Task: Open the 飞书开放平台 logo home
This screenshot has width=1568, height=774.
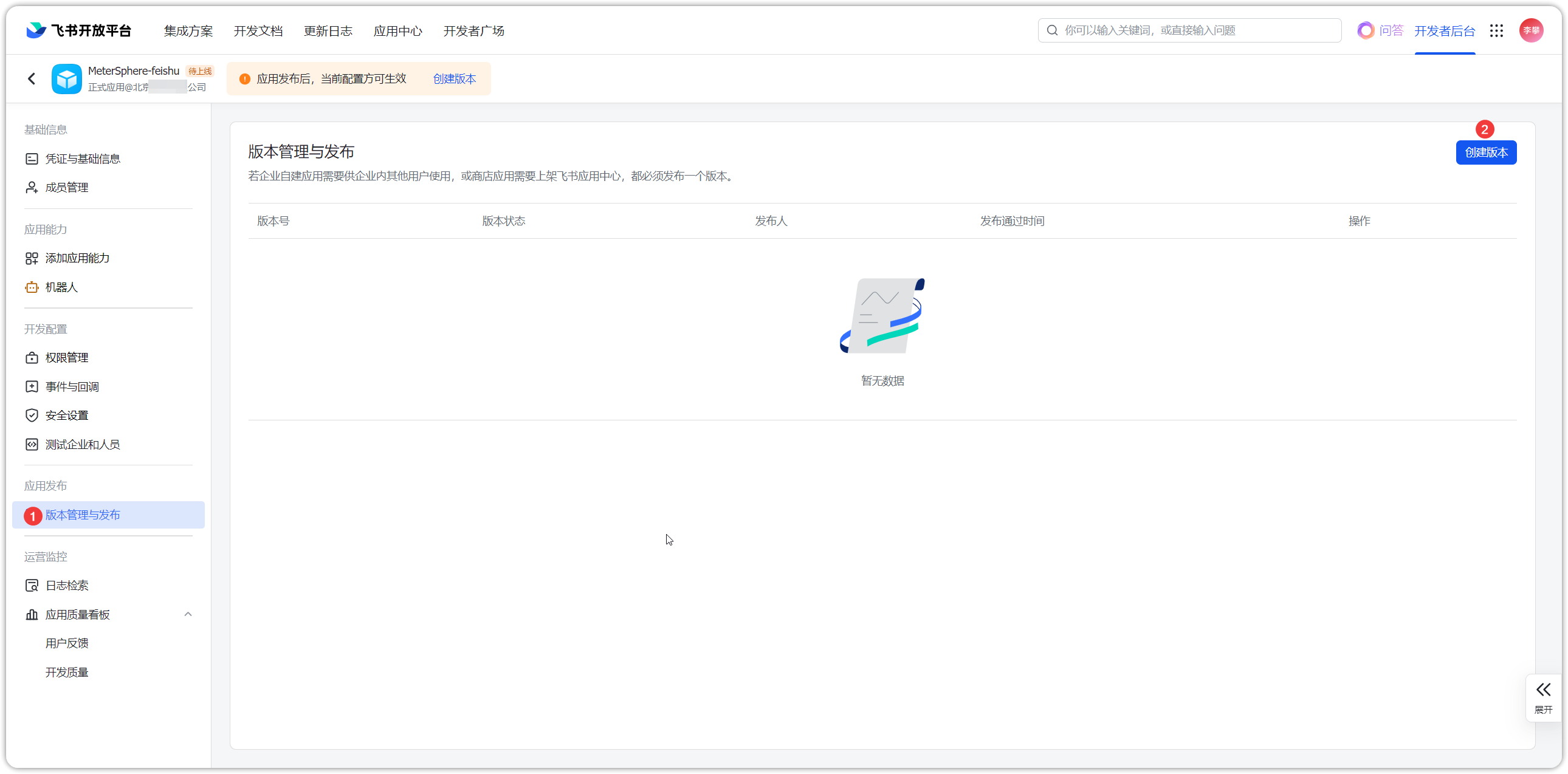Action: 78,30
